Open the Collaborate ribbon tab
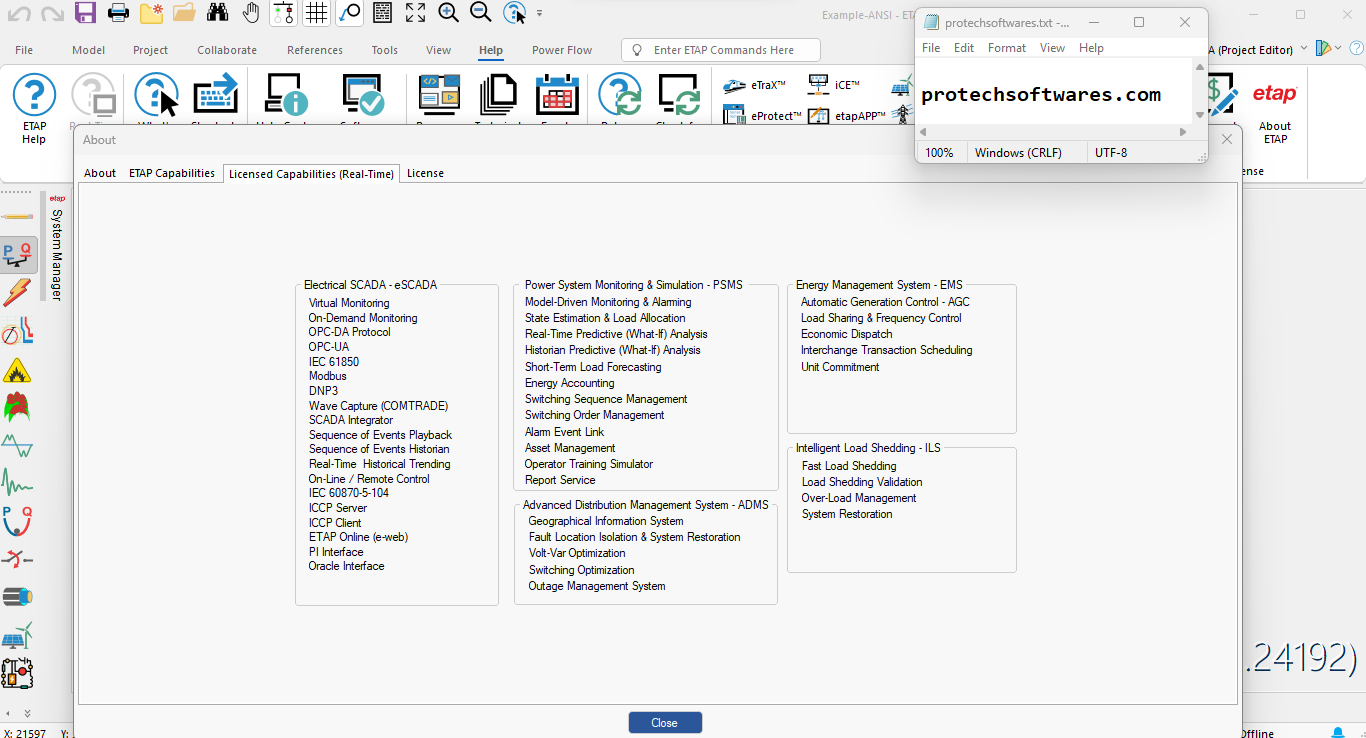This screenshot has height=738, width=1366. coord(227,50)
